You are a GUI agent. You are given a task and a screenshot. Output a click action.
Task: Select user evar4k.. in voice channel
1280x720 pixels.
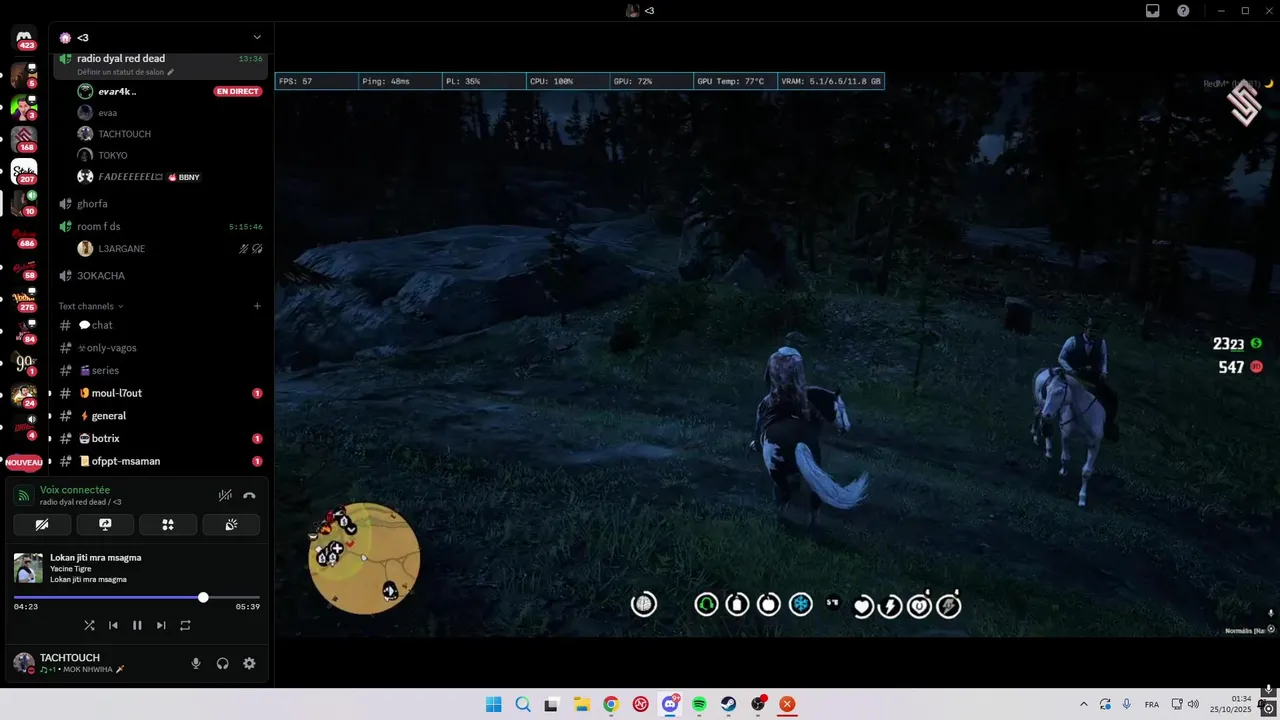click(x=117, y=91)
